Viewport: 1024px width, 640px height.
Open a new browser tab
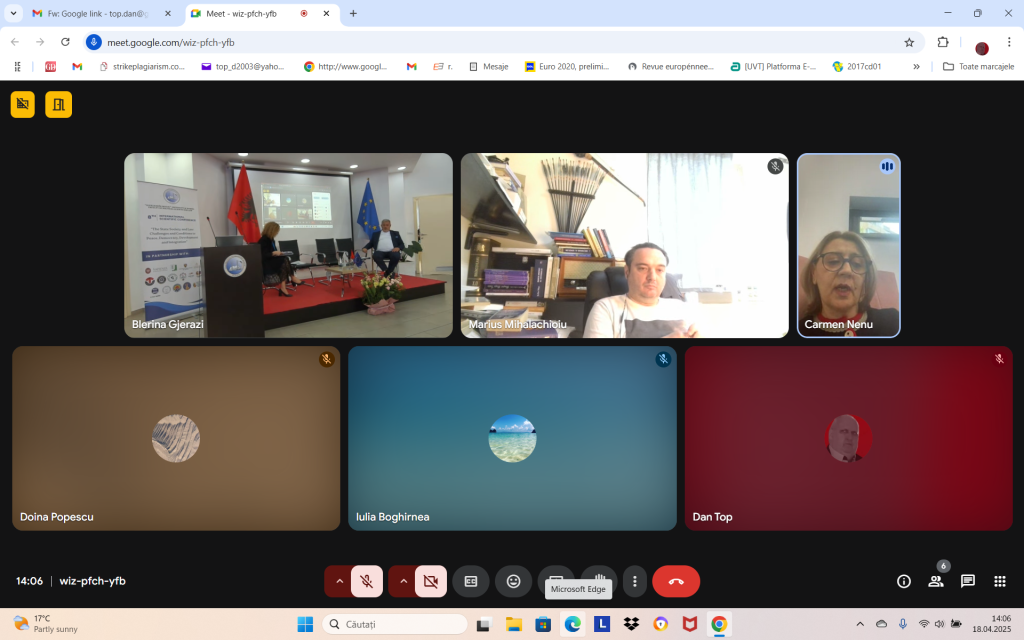[353, 14]
